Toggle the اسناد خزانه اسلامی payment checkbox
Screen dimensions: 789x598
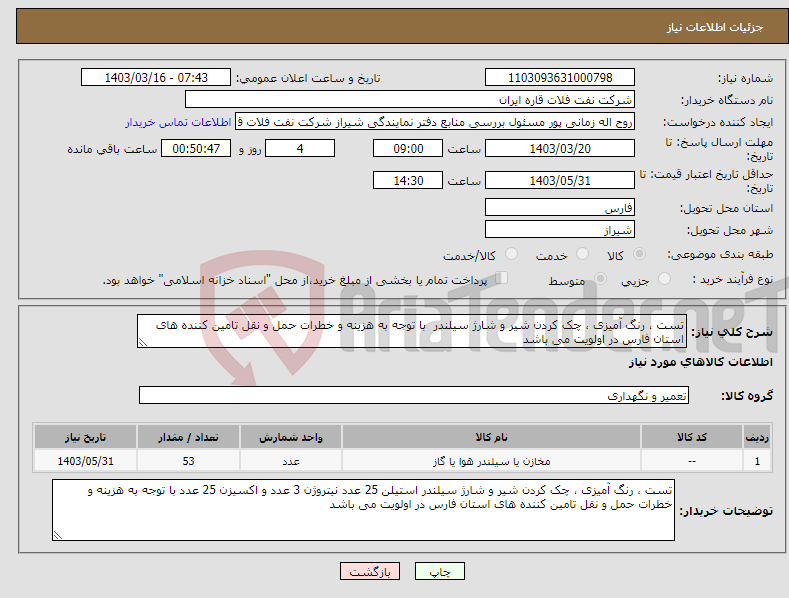tap(502, 278)
